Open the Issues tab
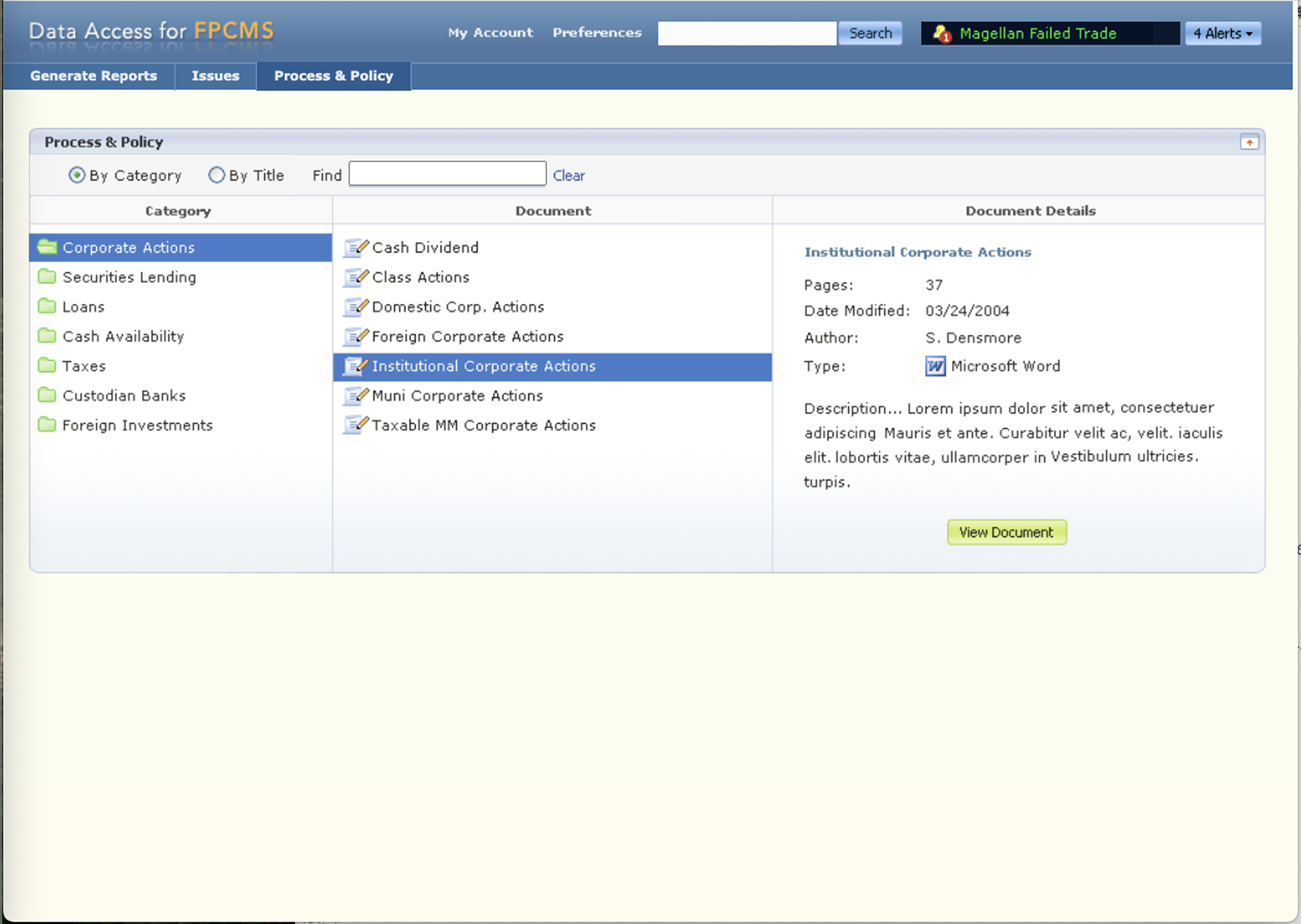 (215, 76)
